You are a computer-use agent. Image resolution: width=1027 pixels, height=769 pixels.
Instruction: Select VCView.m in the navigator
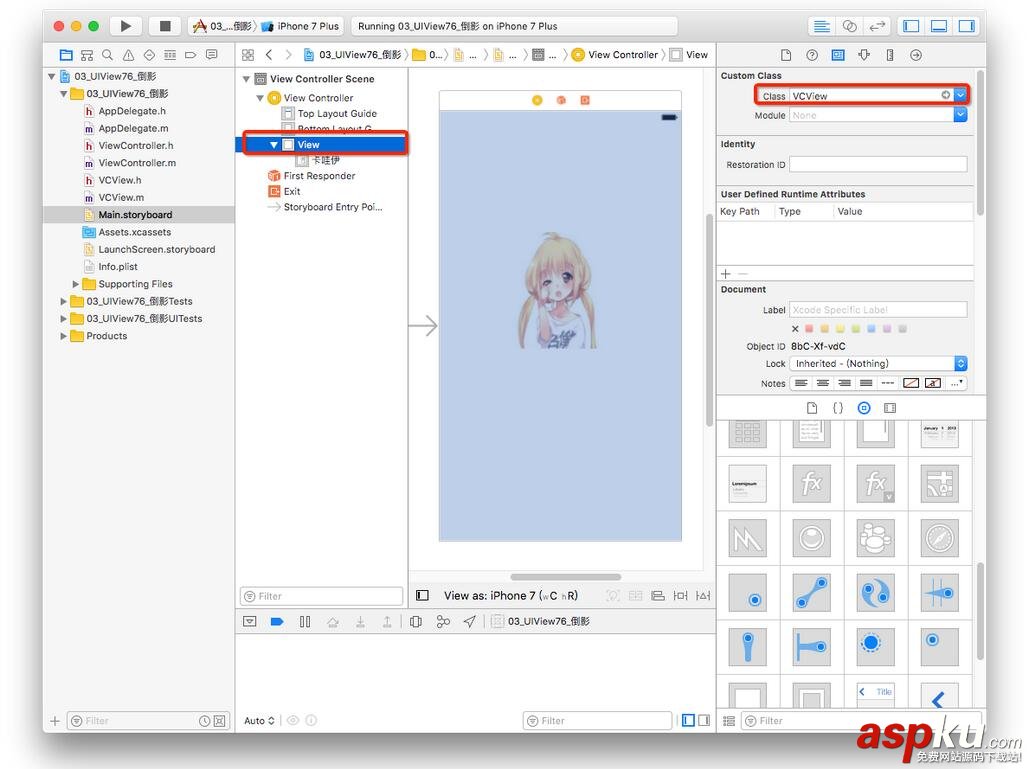[x=121, y=197]
